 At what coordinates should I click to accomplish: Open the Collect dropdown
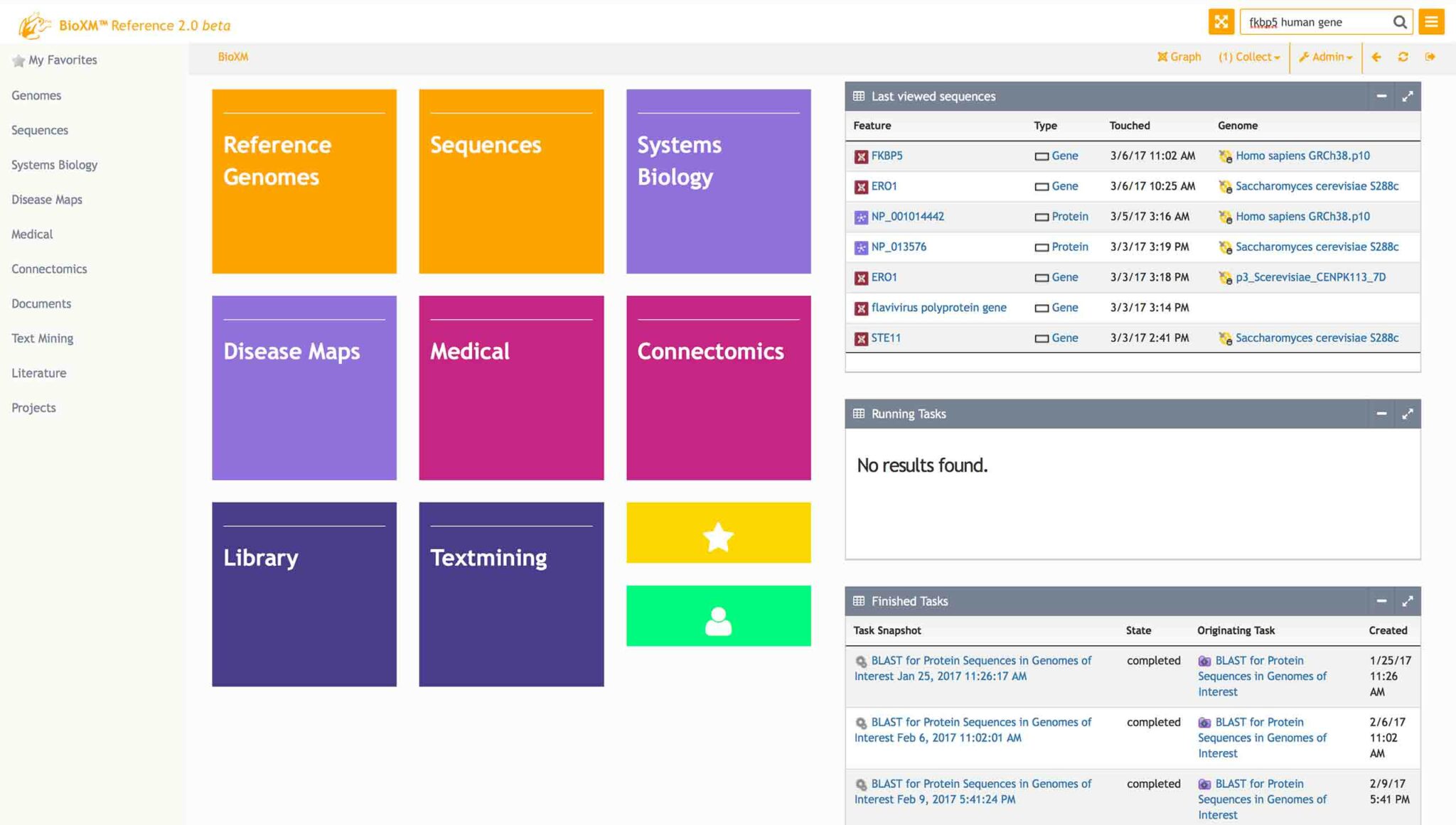pos(1248,57)
